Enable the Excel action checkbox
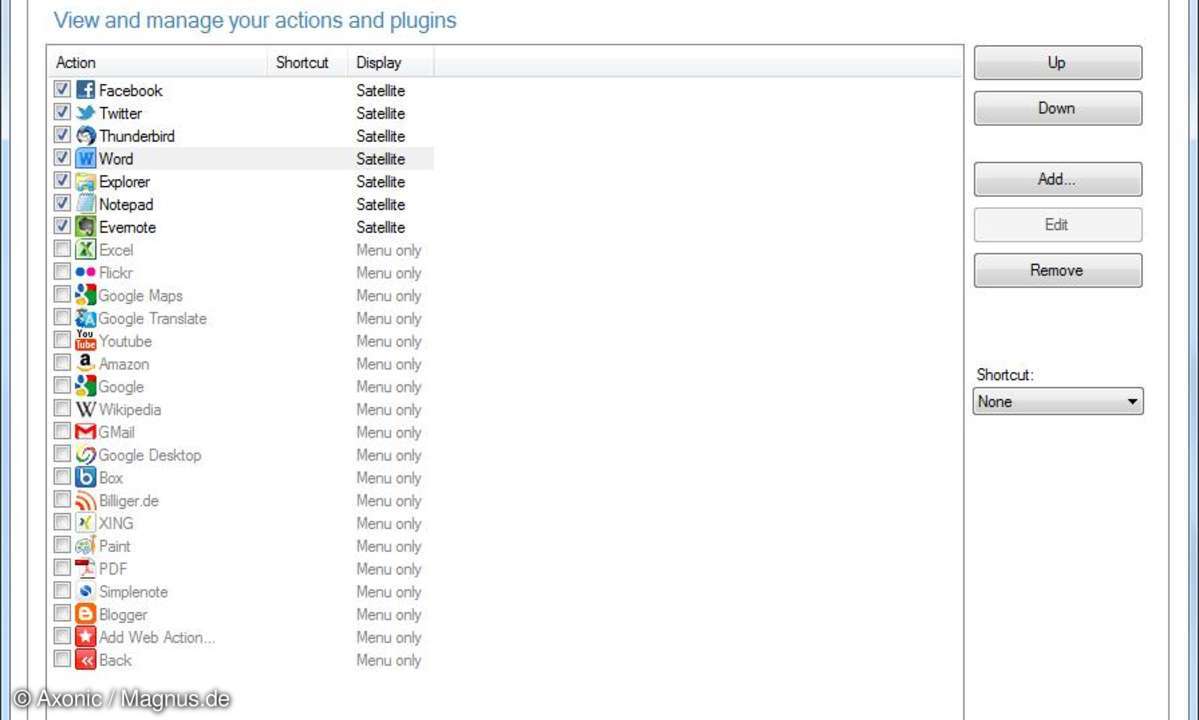Viewport: 1199px width, 720px height. [x=62, y=249]
